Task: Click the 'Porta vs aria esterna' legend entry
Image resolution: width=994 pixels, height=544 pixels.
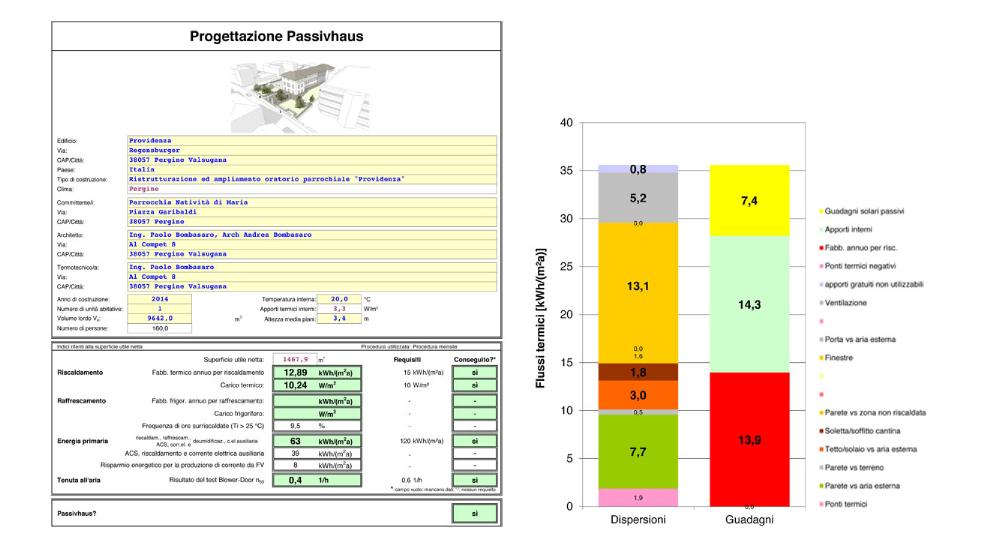Action: (x=857, y=340)
